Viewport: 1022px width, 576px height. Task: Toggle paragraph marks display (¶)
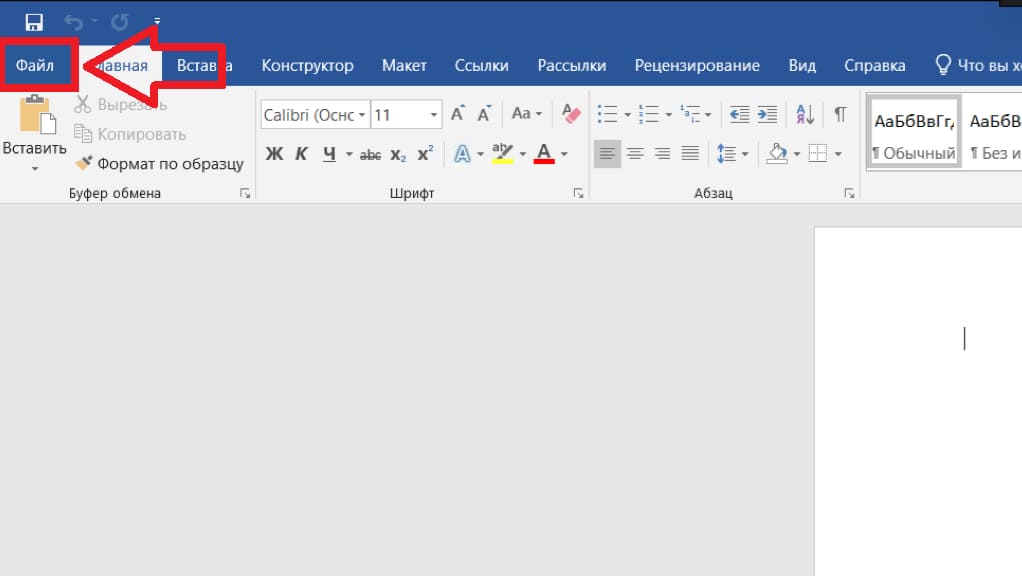coord(840,114)
